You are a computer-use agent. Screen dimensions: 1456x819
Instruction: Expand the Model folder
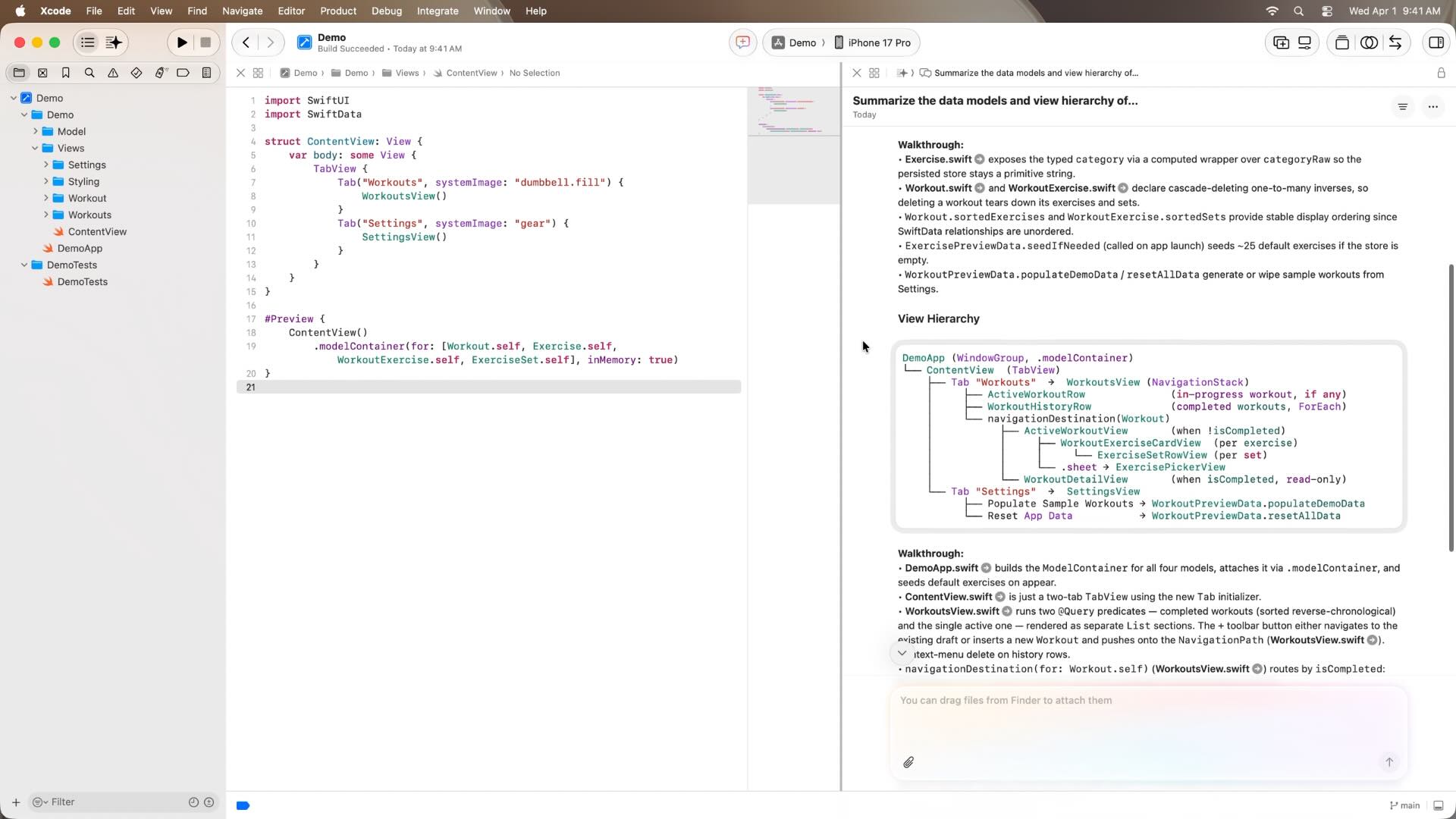pos(35,131)
